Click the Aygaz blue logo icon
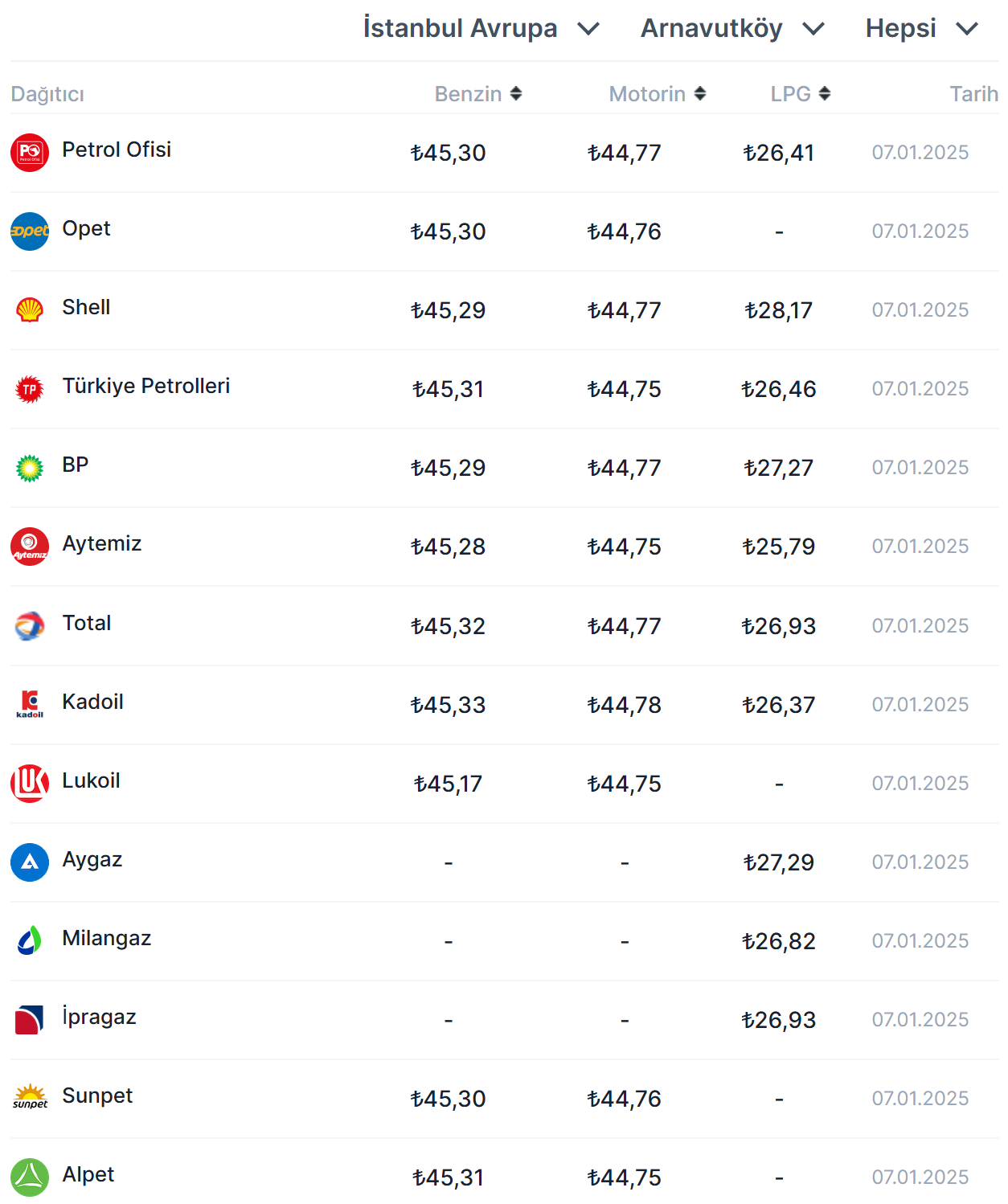The height and width of the screenshot is (1204, 1008). pyautogui.click(x=30, y=862)
